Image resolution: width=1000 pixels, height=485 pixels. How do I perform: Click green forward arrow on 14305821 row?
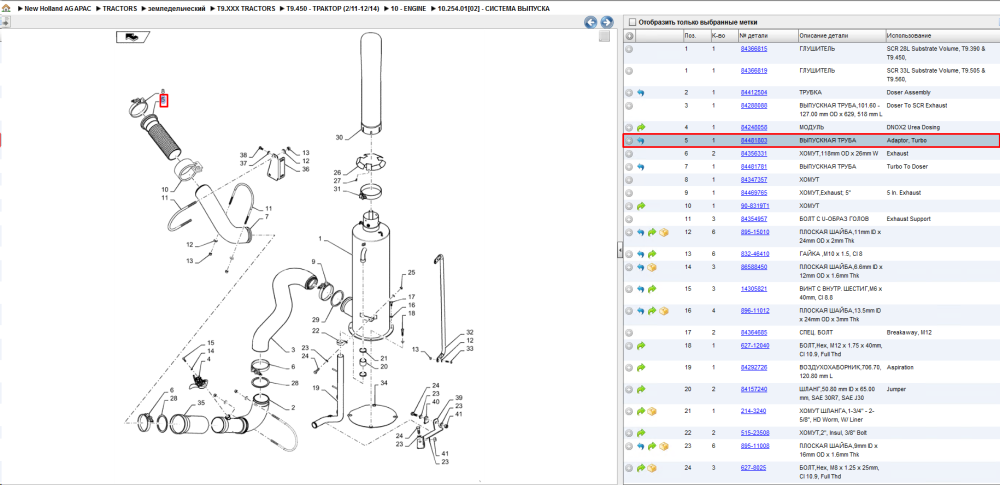point(652,289)
